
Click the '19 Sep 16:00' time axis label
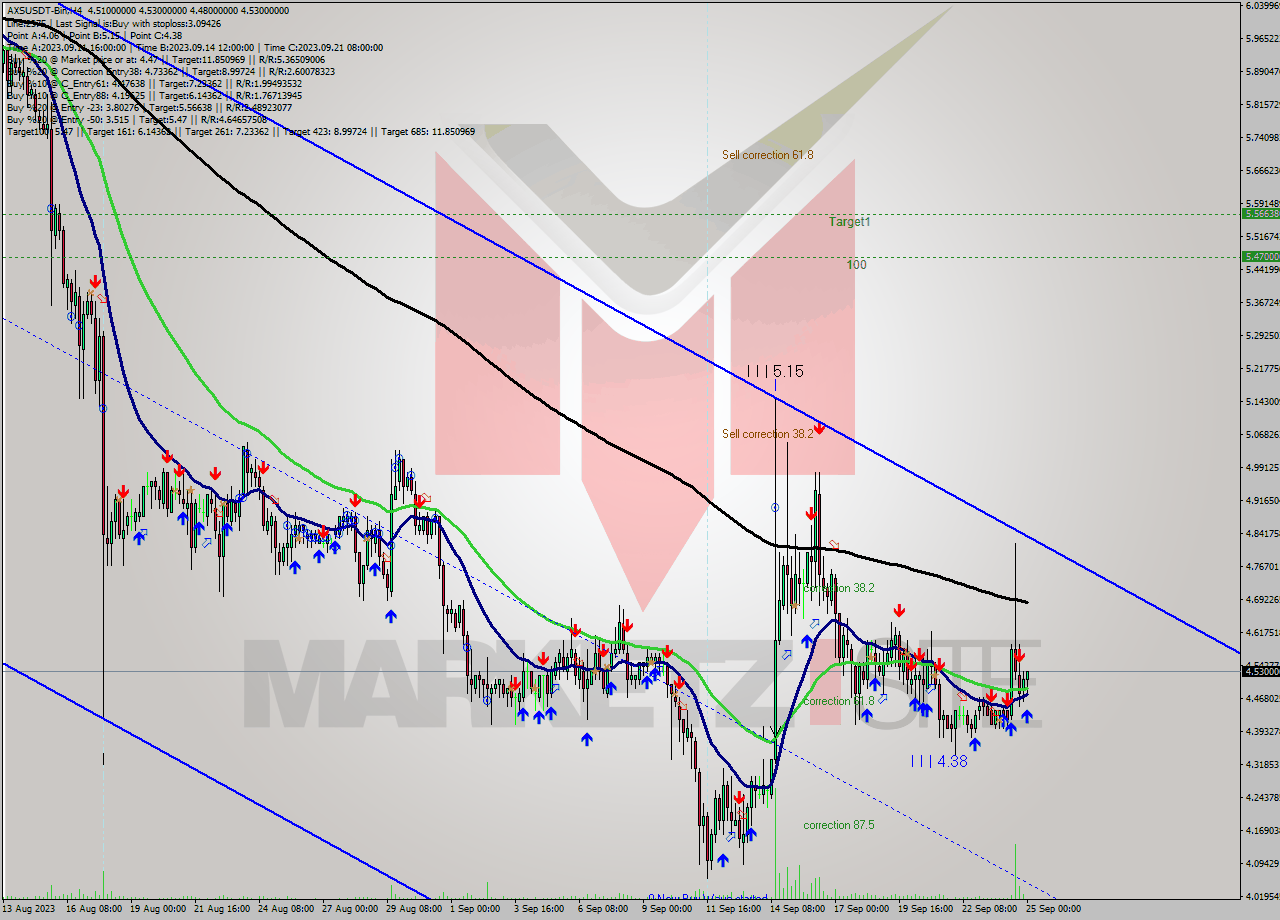(924, 909)
